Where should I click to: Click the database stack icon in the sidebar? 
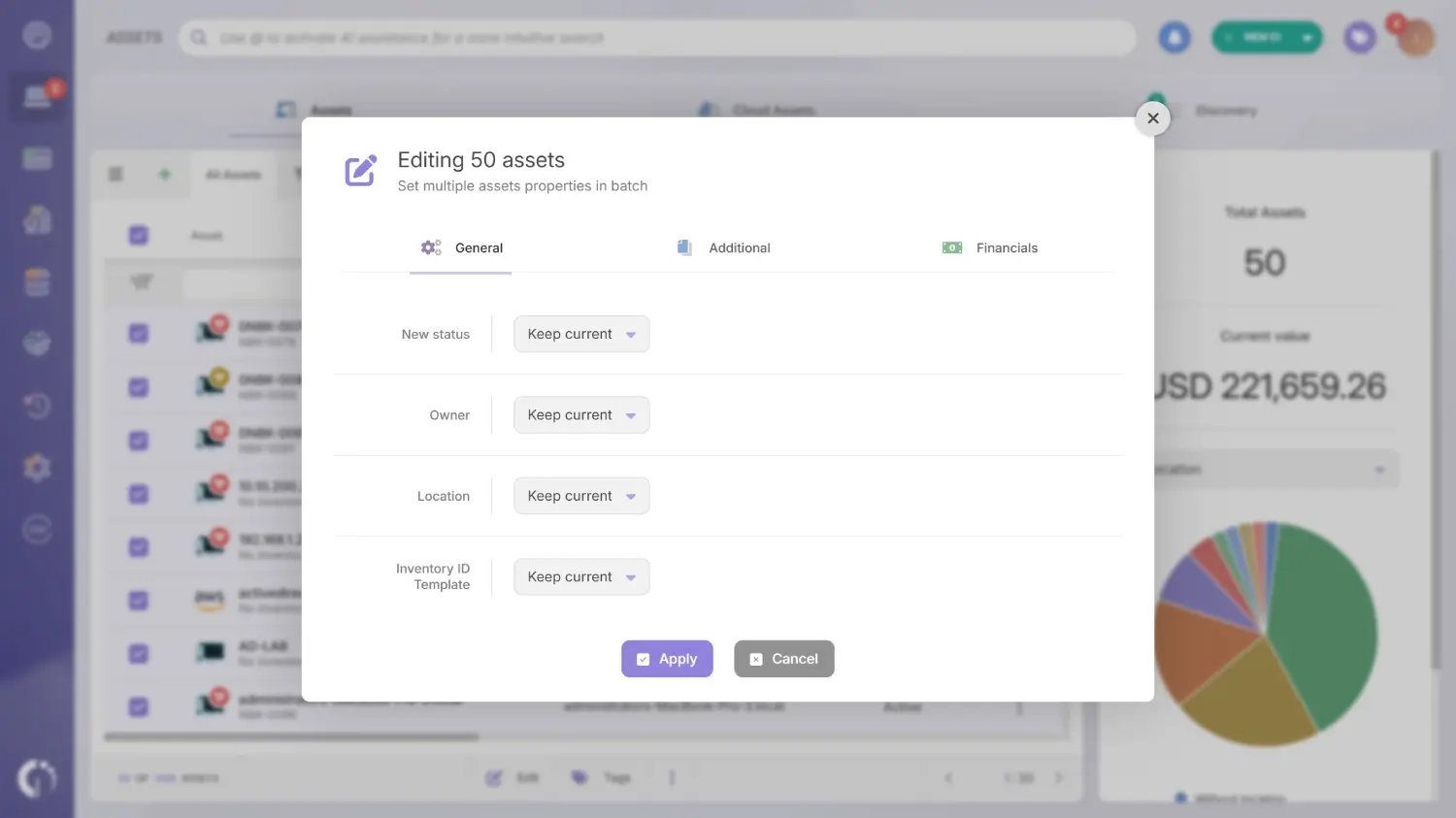point(37,281)
